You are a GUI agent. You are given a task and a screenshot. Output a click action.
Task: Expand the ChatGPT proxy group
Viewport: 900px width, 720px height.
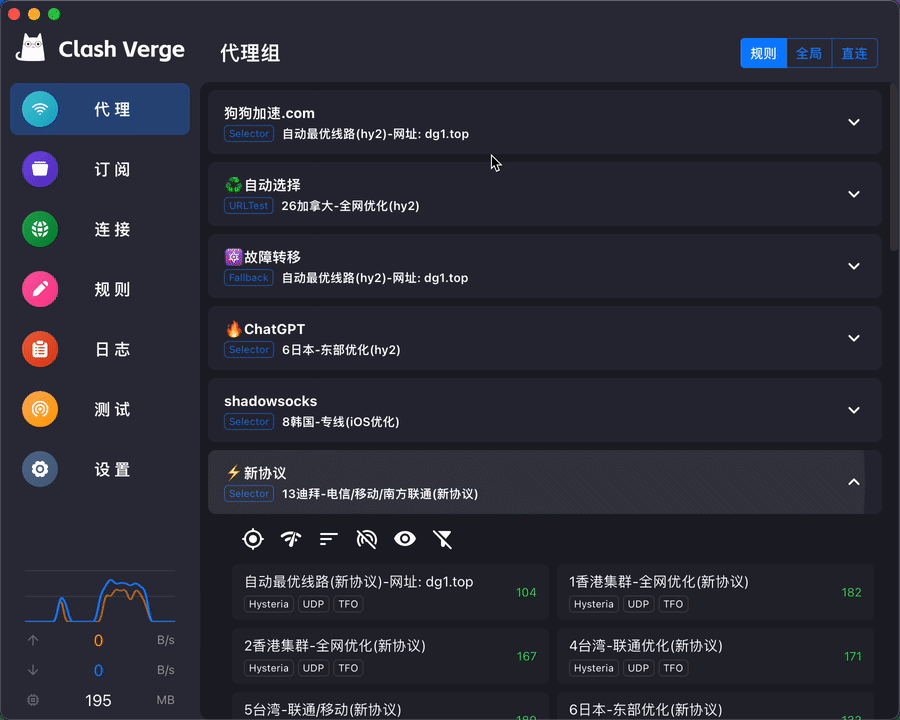pos(853,338)
